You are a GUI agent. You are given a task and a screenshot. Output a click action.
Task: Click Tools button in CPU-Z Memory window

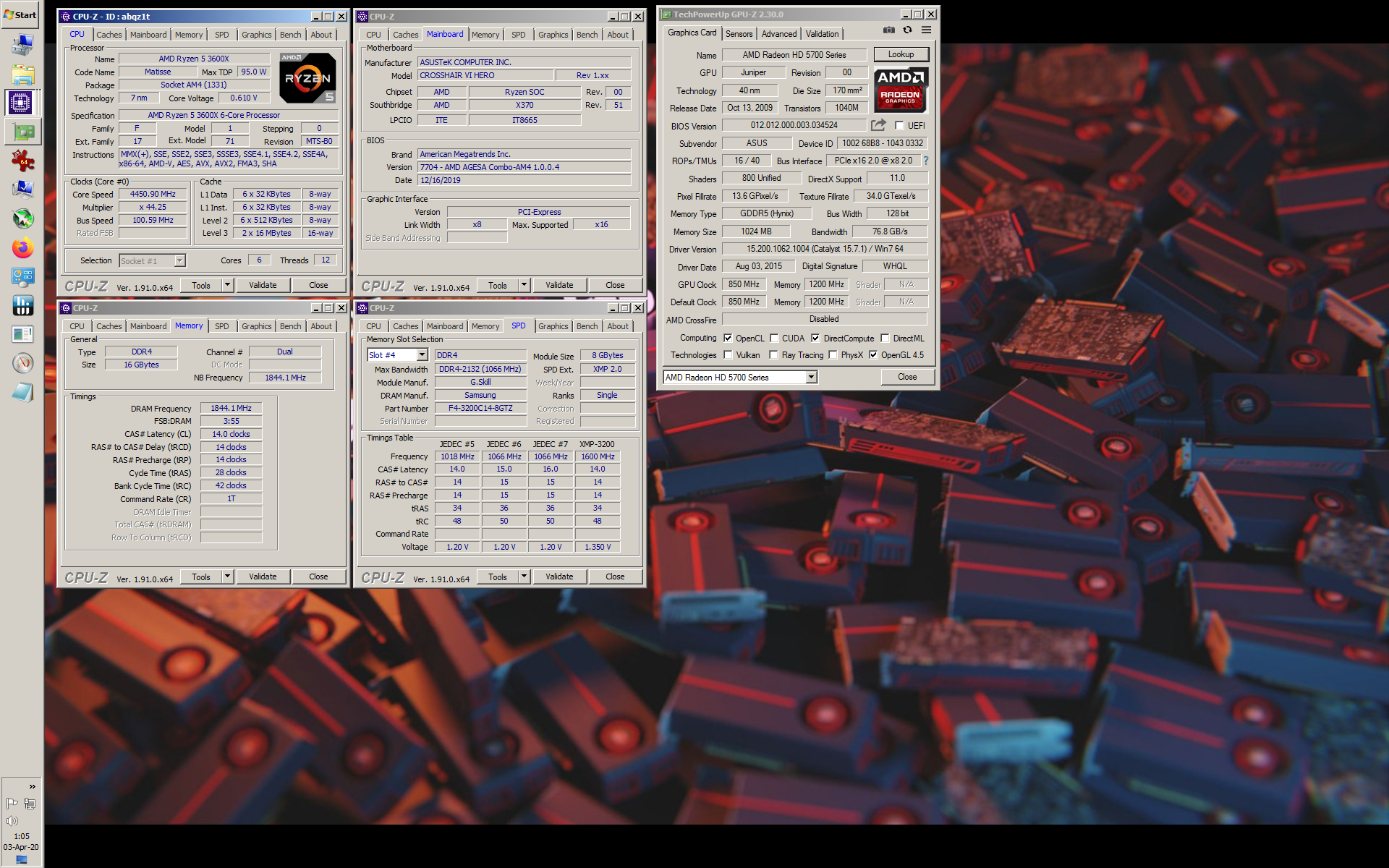[x=201, y=576]
